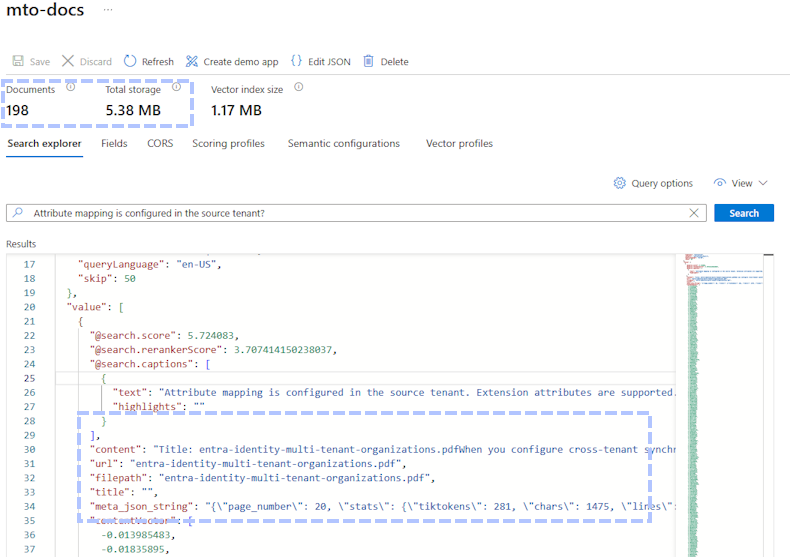Open Query options gear
The height and width of the screenshot is (557, 790).
point(620,183)
